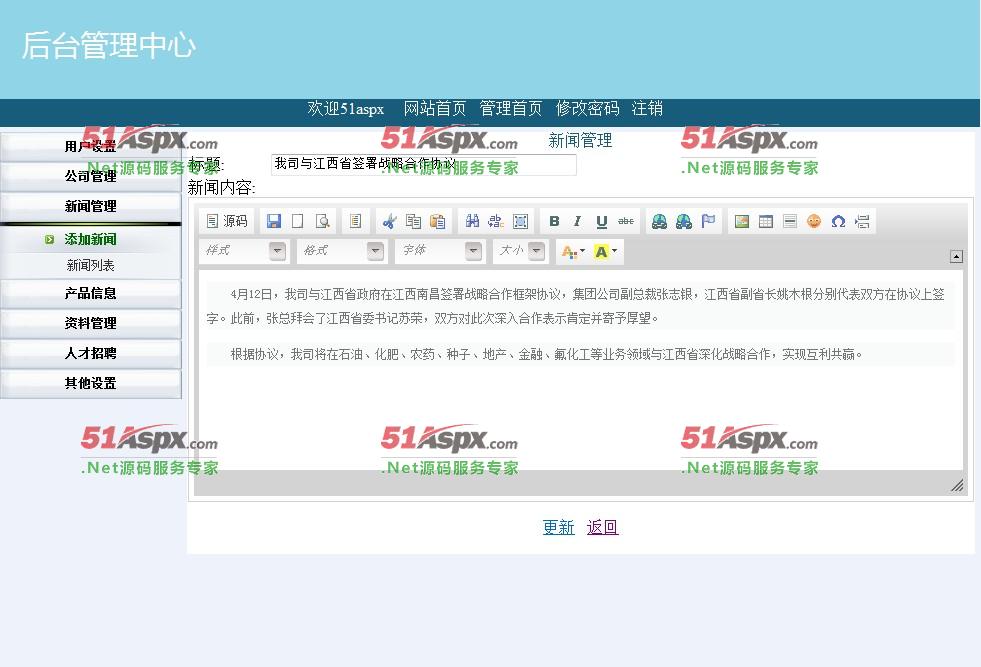Open the 大小 size dropdown
The width and height of the screenshot is (981, 667).
(x=521, y=251)
